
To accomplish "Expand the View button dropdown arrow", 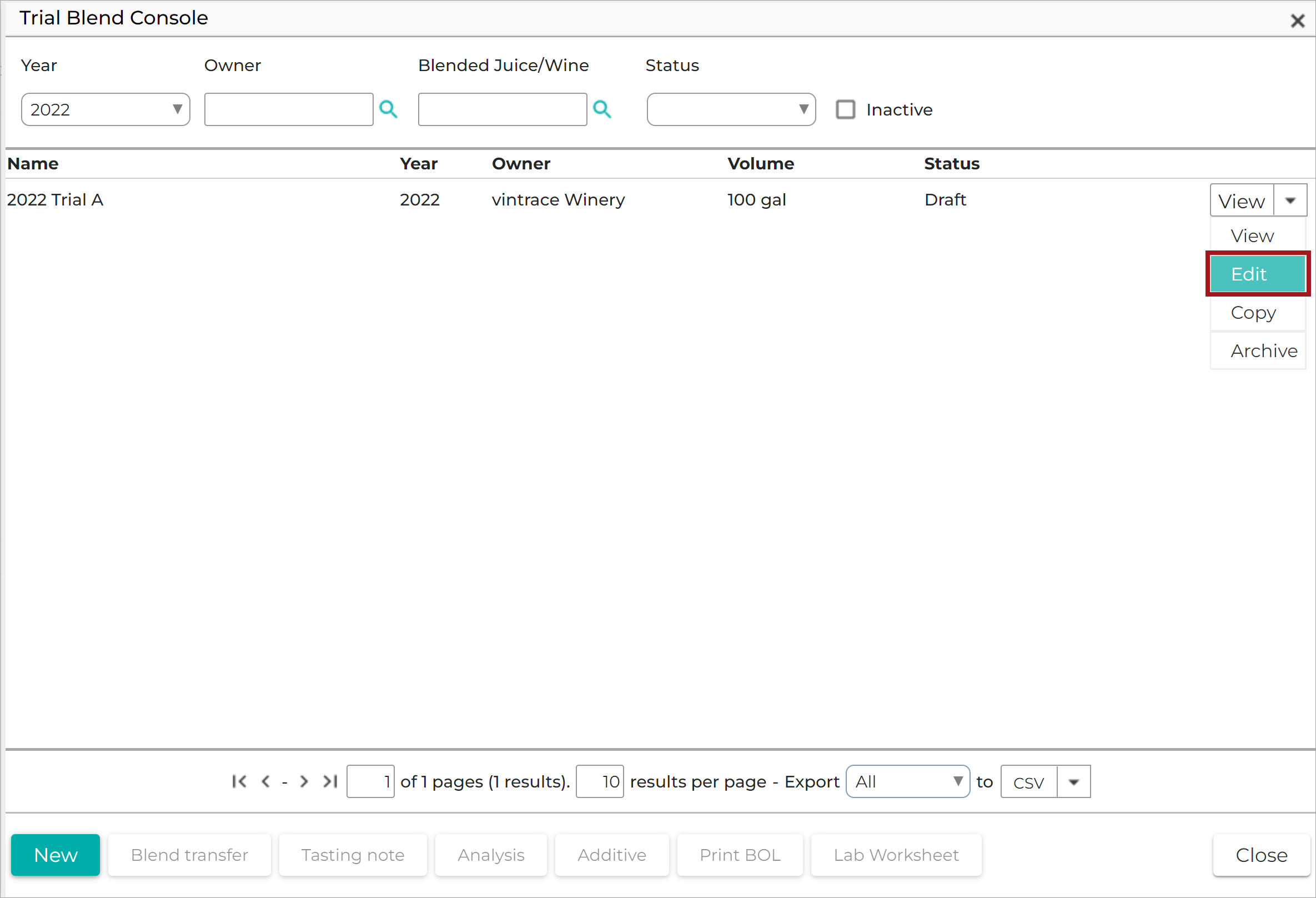I will point(1290,200).
